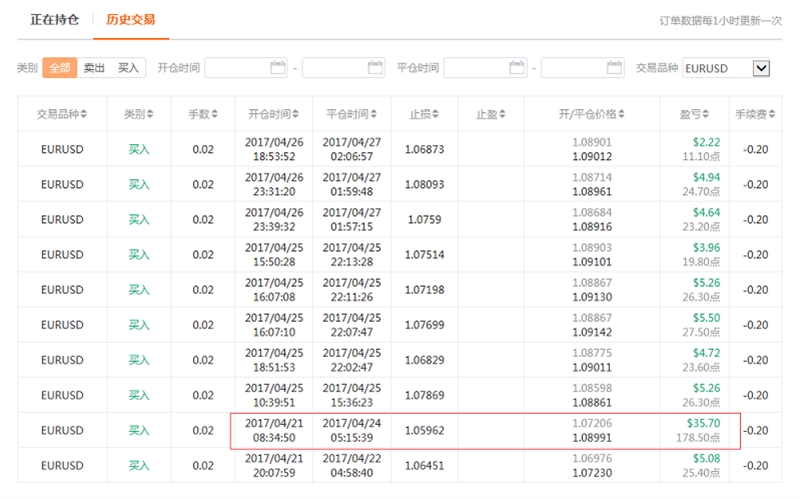Click the 11.10点 points value

click(x=701, y=157)
